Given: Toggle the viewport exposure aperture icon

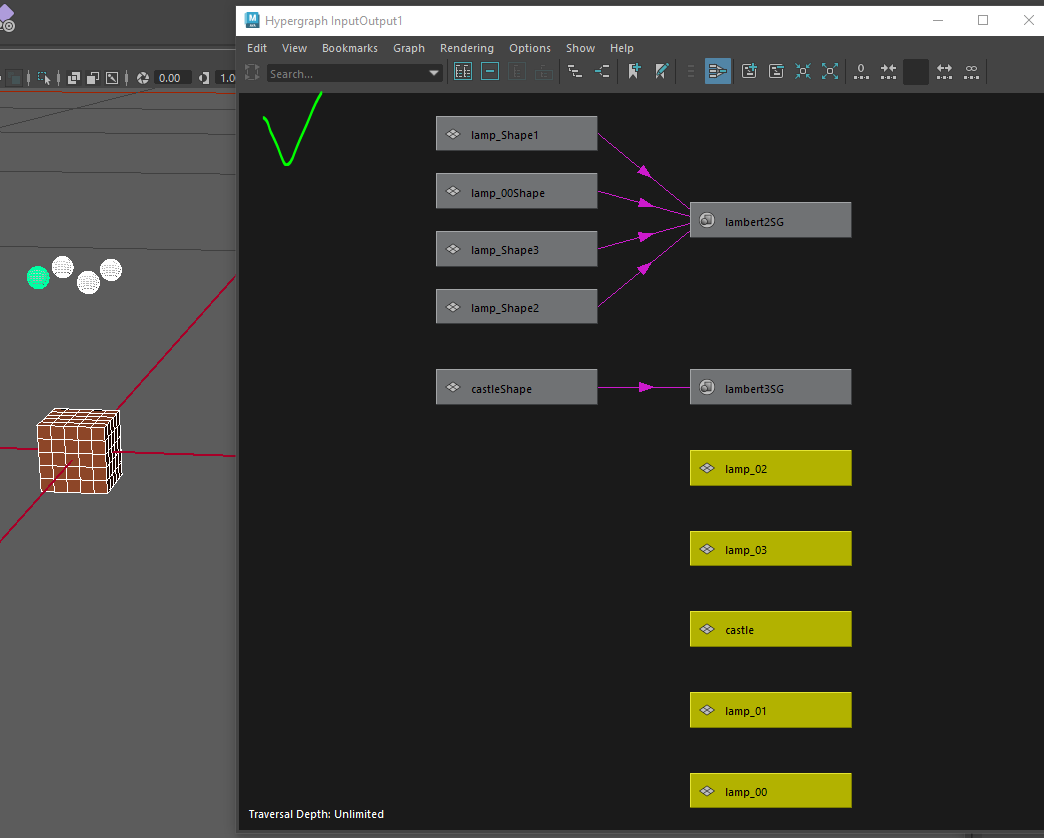Looking at the screenshot, I should 143,78.
